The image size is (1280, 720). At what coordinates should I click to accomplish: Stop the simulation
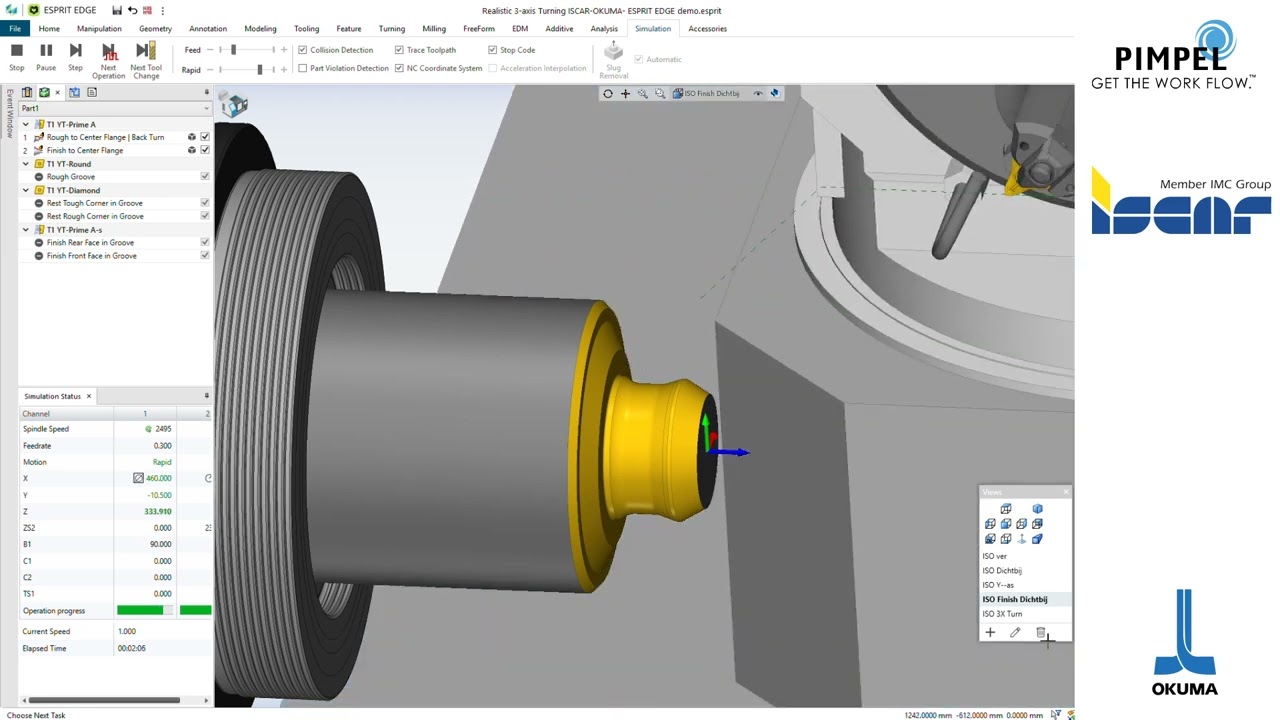pos(17,56)
